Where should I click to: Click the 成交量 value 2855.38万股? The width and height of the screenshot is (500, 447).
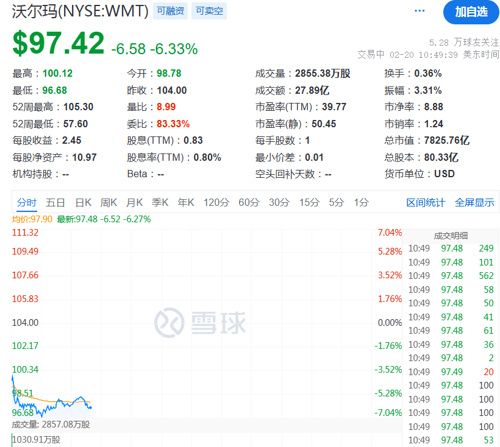[x=322, y=73]
